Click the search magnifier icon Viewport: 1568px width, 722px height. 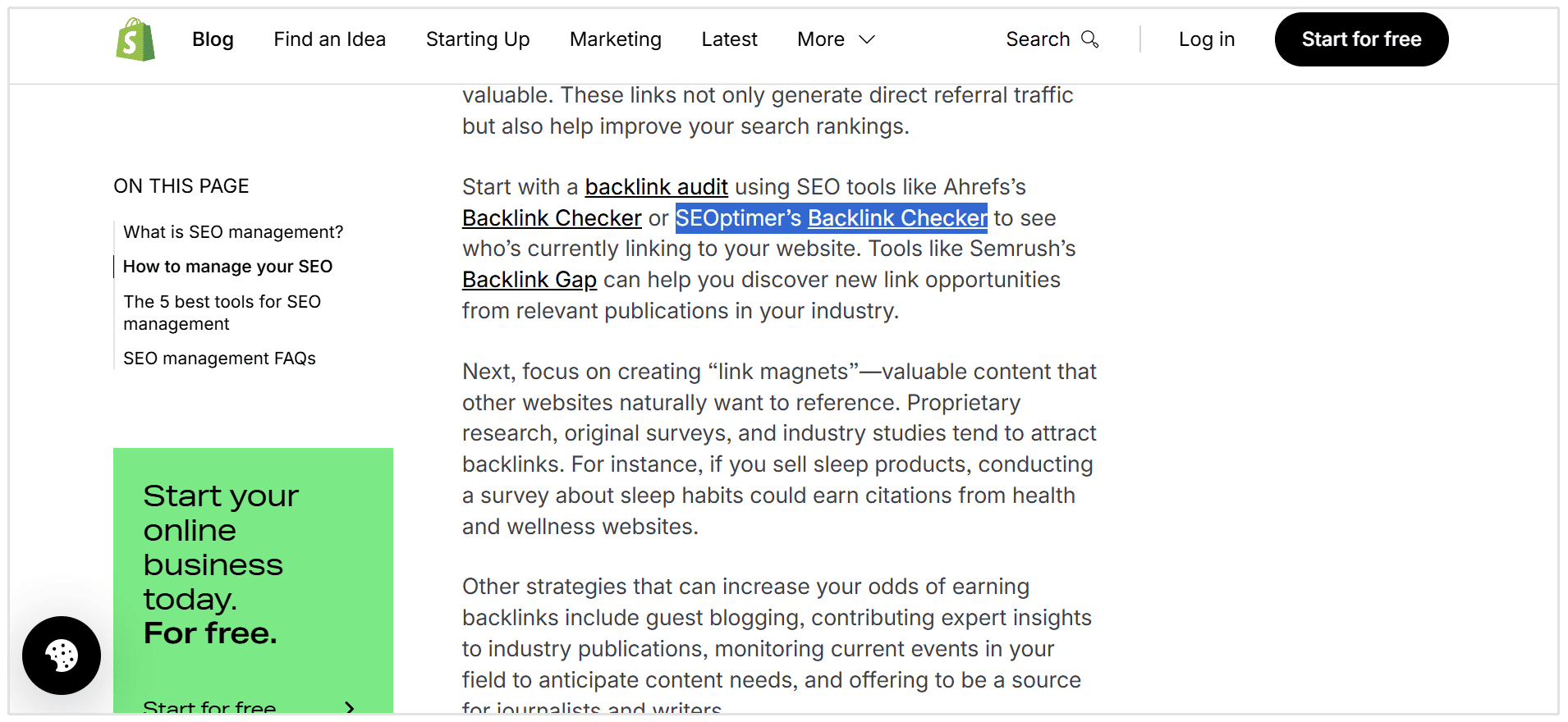tap(1091, 39)
